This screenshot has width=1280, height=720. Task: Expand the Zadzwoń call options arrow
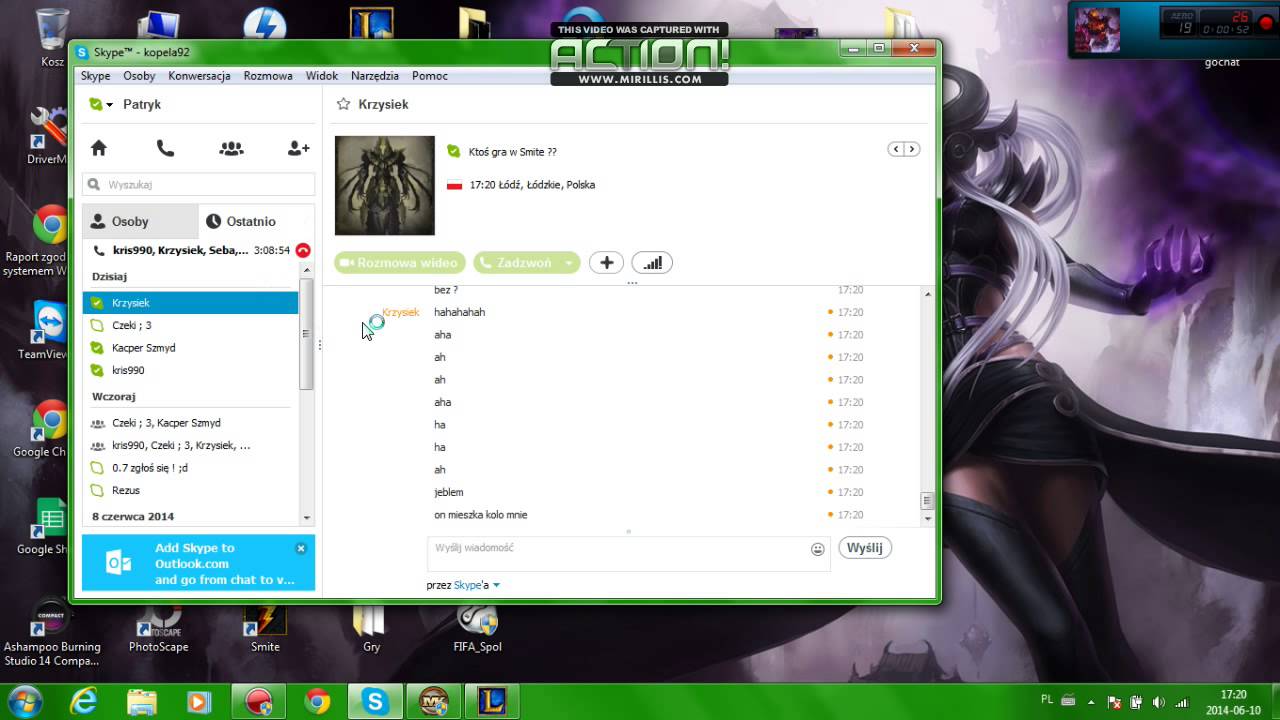(568, 263)
